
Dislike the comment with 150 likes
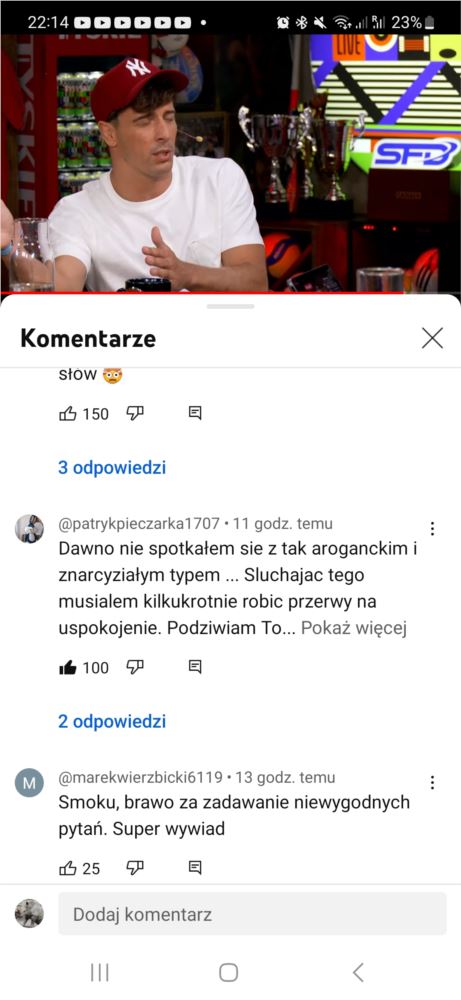(135, 413)
